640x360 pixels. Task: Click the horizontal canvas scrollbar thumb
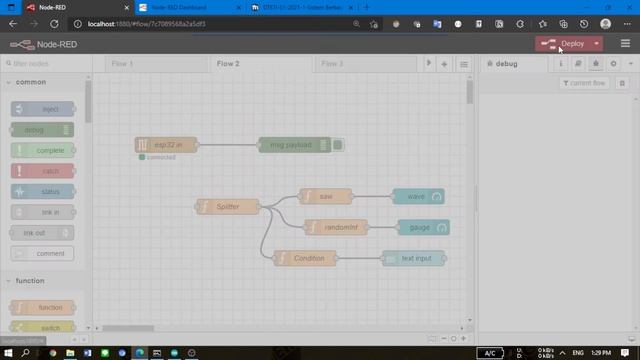tap(128, 328)
